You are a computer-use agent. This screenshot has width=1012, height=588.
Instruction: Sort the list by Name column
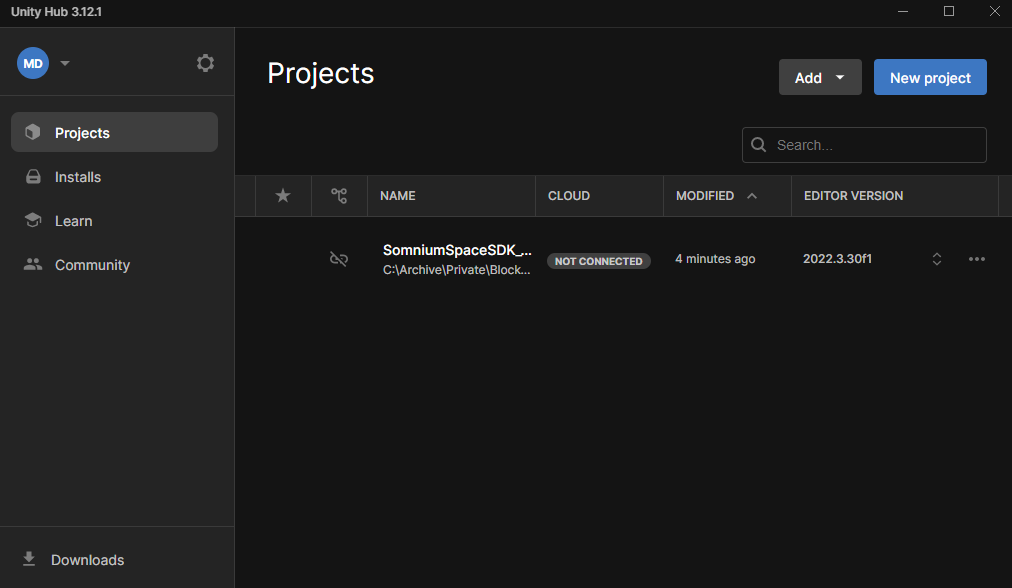tap(398, 196)
